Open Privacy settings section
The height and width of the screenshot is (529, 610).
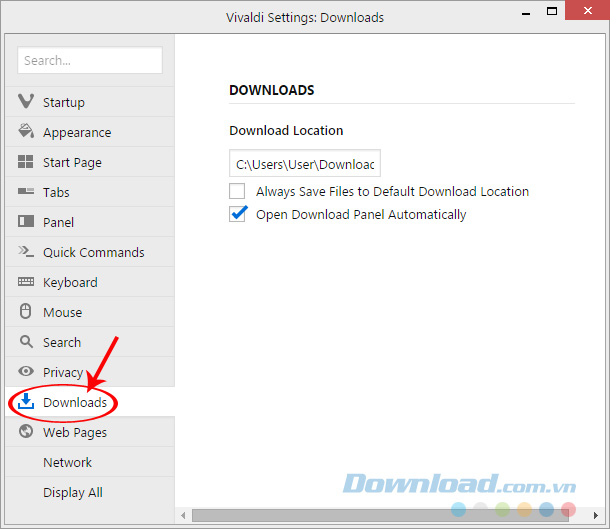[90, 372]
